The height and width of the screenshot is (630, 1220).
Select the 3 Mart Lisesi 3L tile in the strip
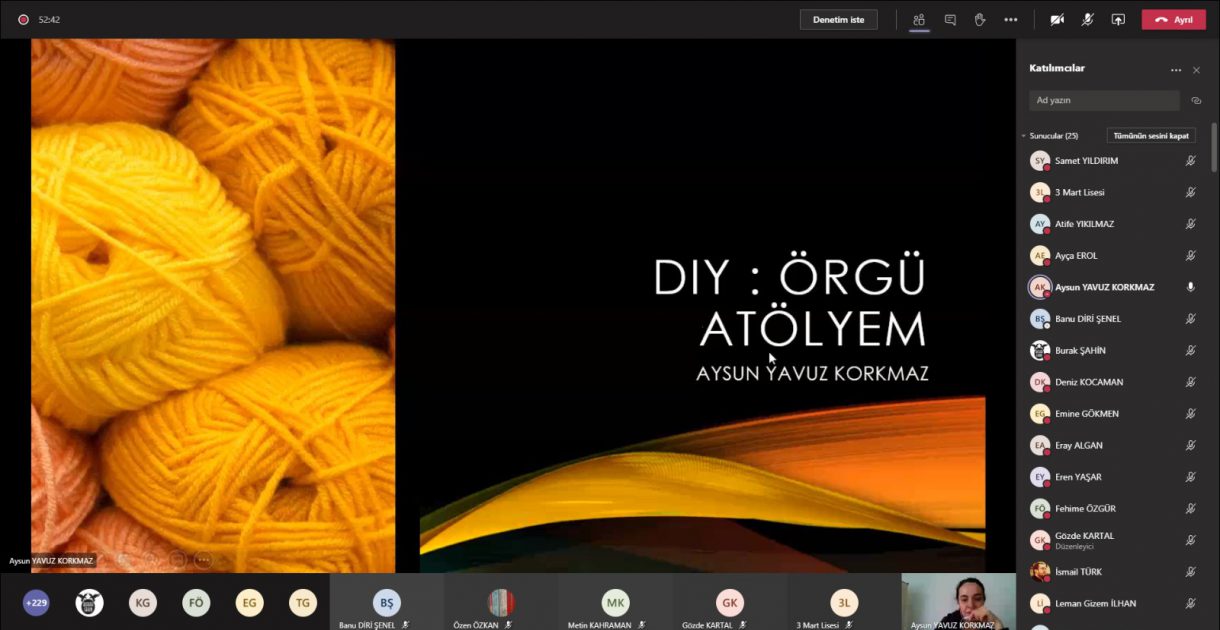point(844,602)
